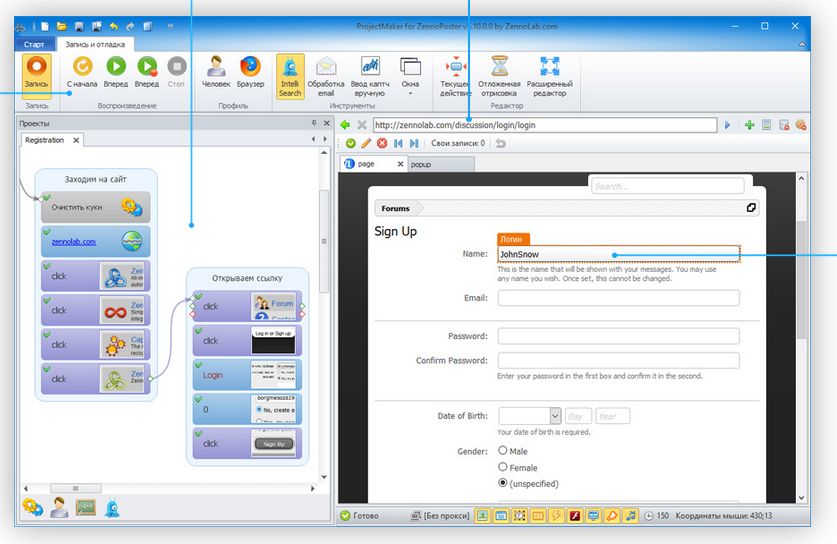837x544 pixels.
Task: Click the Forums breadcrumb button
Action: click(x=395, y=209)
